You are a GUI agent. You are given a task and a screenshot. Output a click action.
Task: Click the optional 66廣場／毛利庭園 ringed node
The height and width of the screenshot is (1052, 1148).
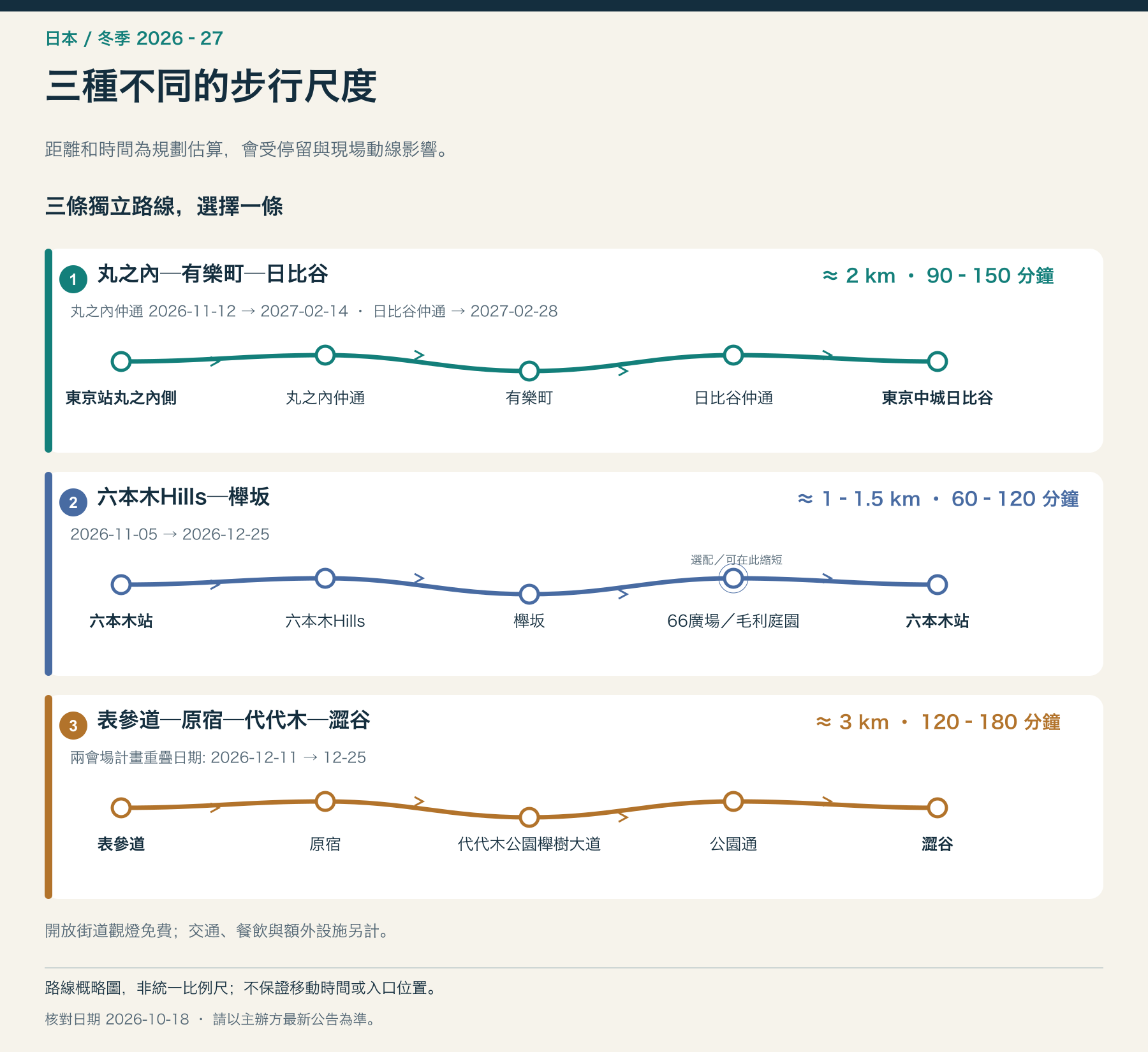click(733, 578)
